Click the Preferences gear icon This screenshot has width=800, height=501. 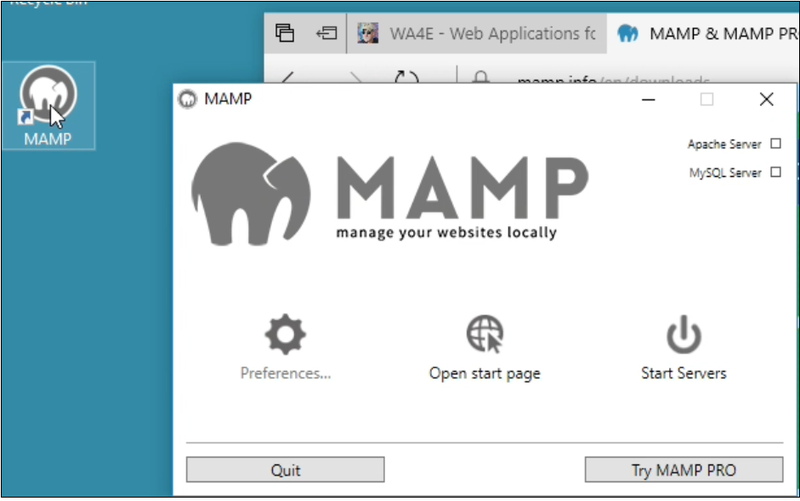click(x=285, y=334)
